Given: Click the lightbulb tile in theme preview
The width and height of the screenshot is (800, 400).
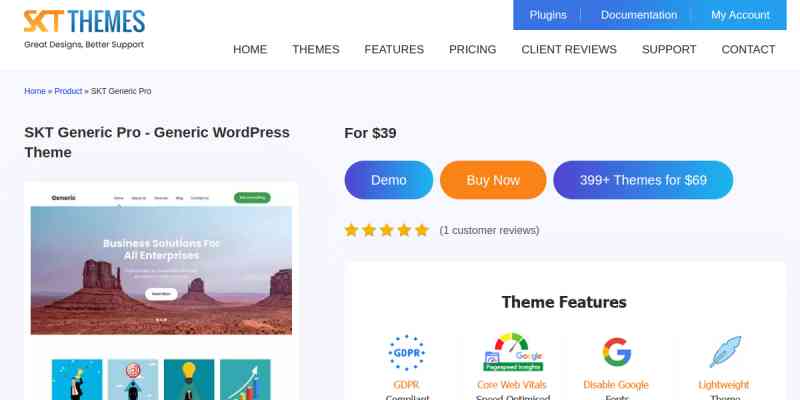Looking at the screenshot, I should (189, 380).
